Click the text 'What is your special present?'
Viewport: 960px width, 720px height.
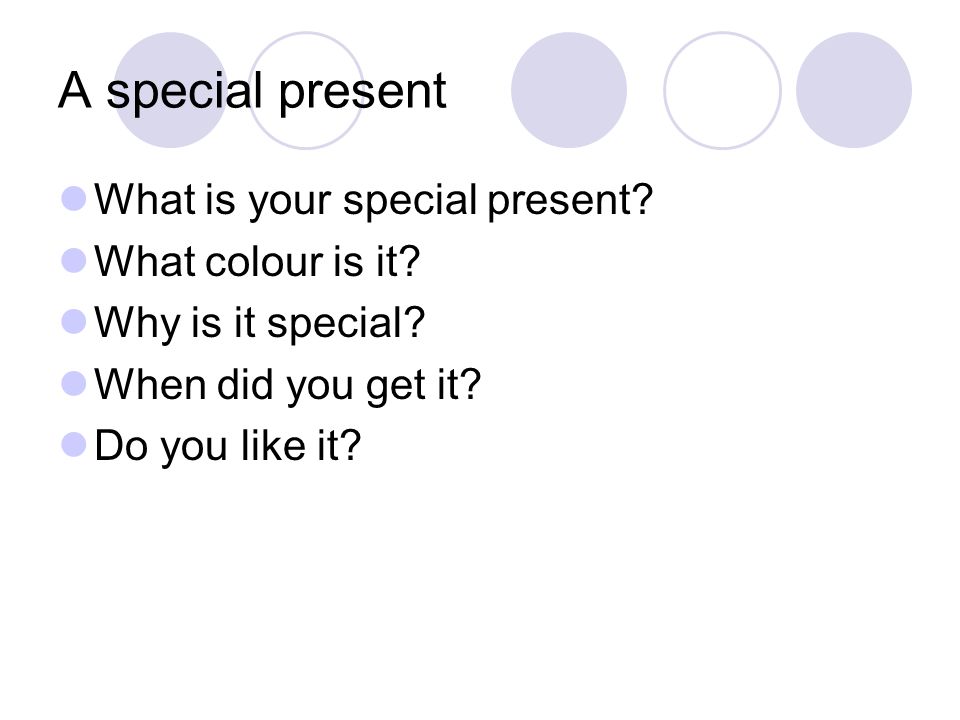coord(373,201)
